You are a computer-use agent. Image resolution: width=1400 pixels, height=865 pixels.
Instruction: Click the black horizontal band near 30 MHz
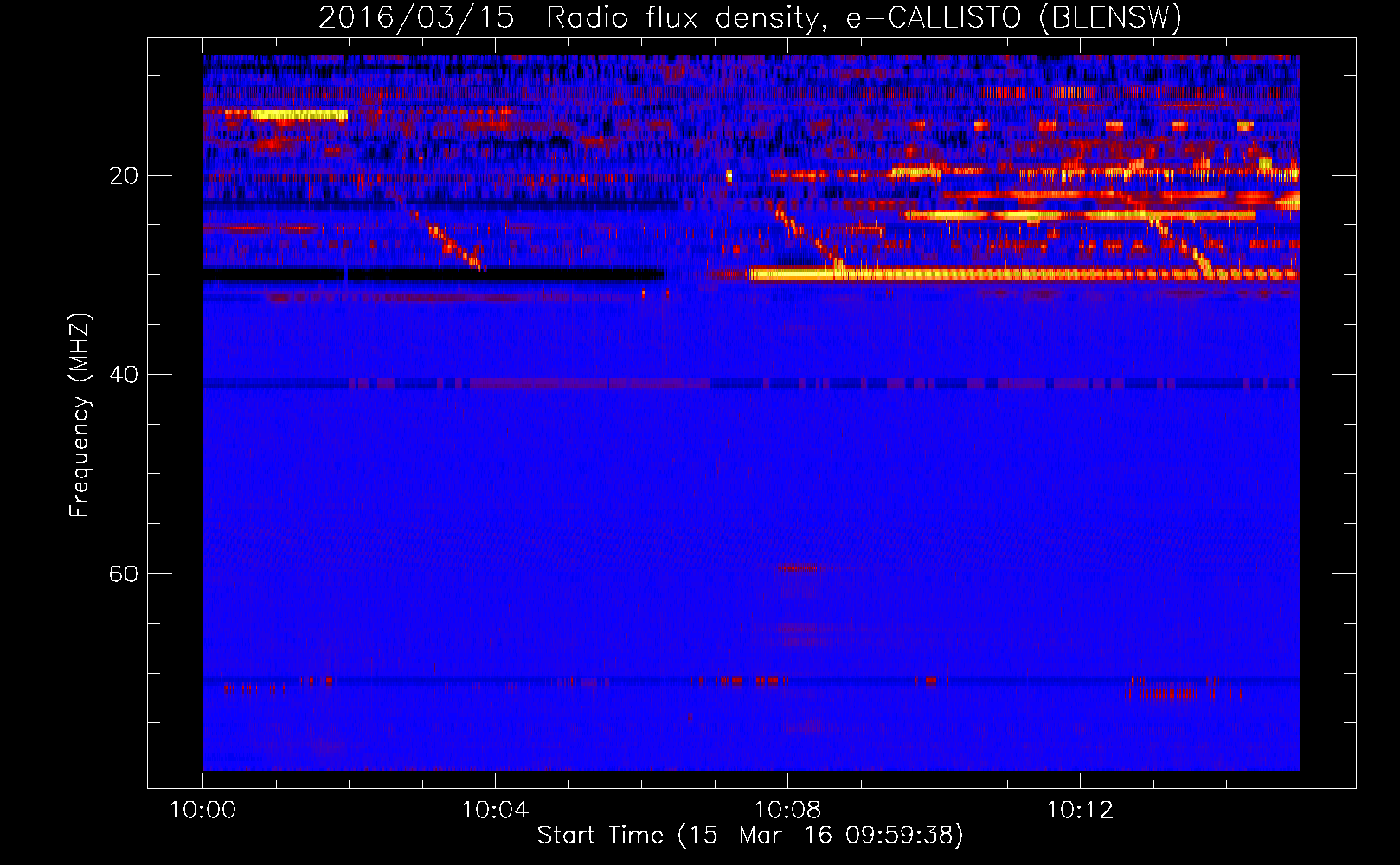434,274
